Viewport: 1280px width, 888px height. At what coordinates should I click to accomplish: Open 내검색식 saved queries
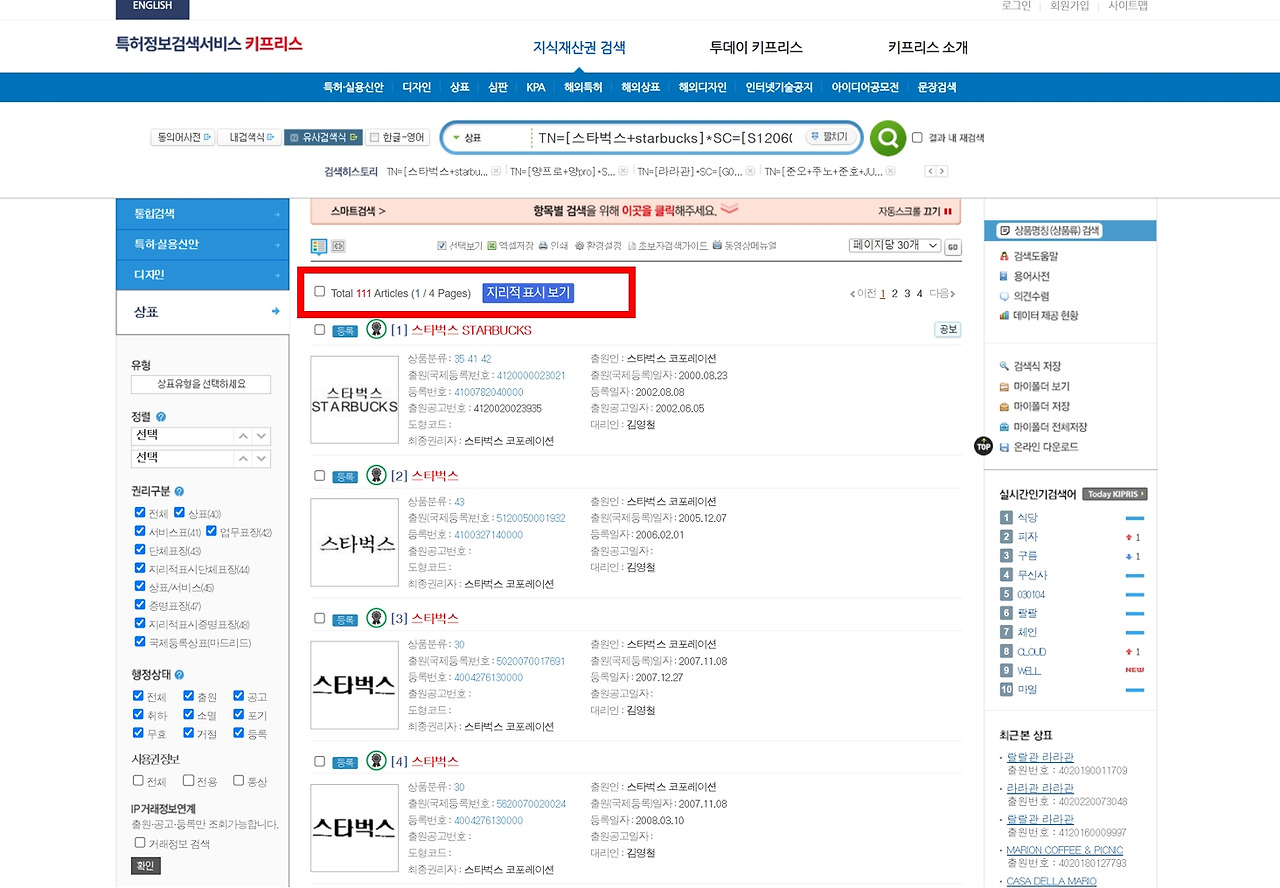pyautogui.click(x=249, y=137)
